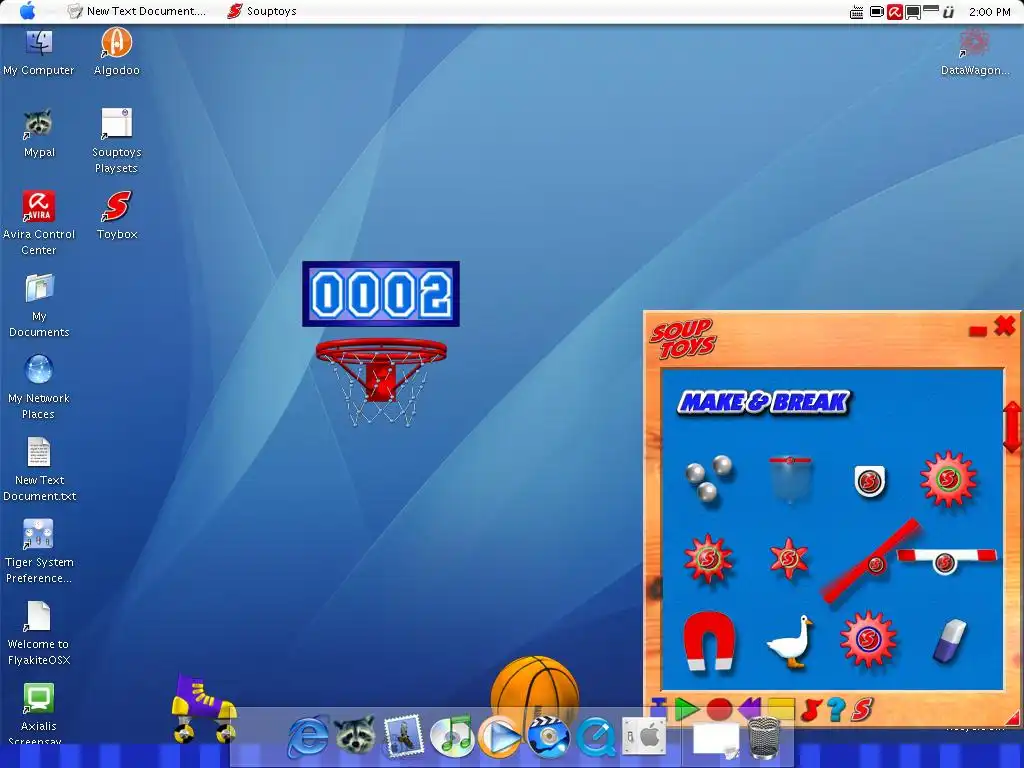
Task: Open the Algodoo desktop icon
Action: click(116, 52)
